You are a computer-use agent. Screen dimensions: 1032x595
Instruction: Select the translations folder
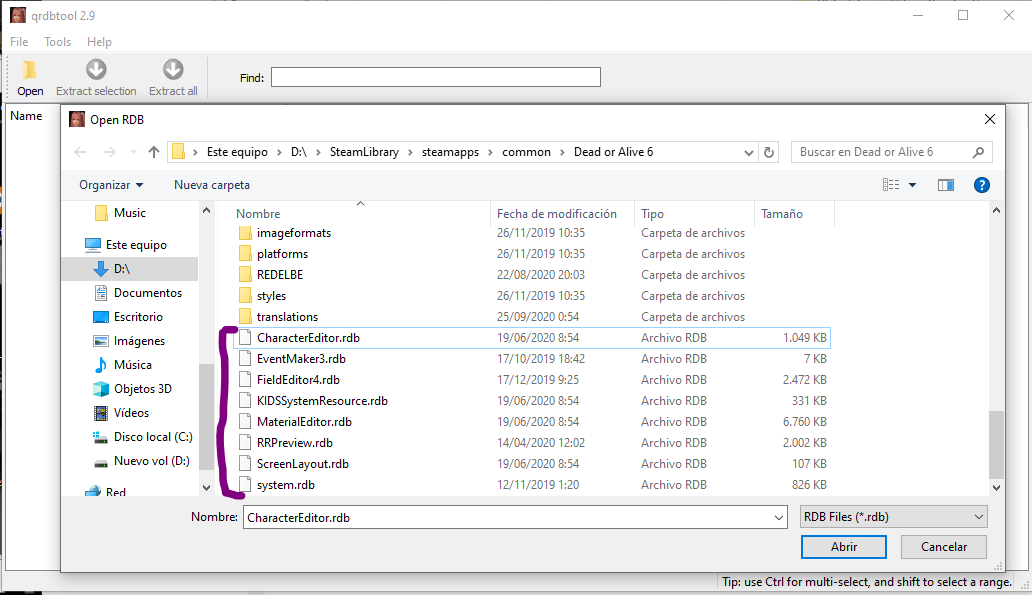(x=287, y=317)
